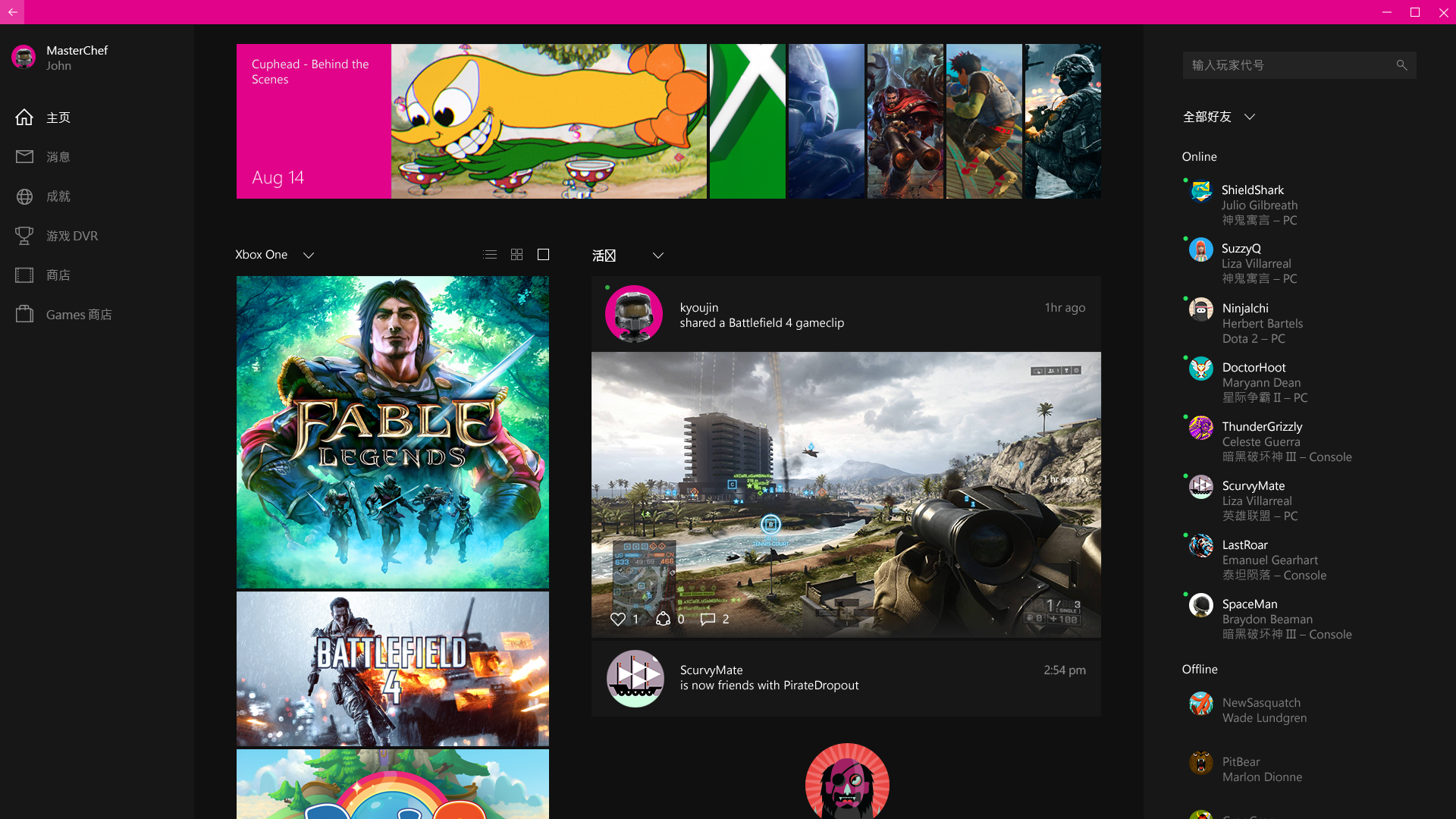
Task: Click the eyepatch character avatar below feed
Action: point(847,781)
